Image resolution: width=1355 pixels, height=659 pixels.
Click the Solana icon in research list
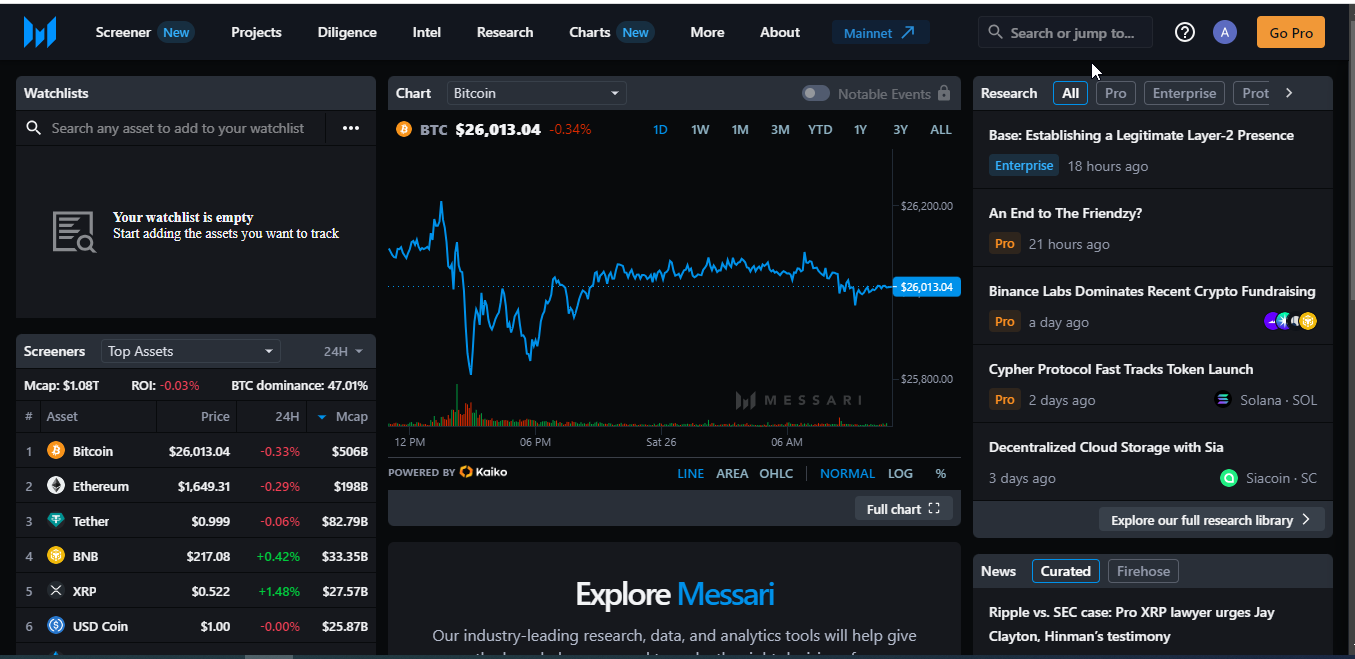click(x=1223, y=399)
